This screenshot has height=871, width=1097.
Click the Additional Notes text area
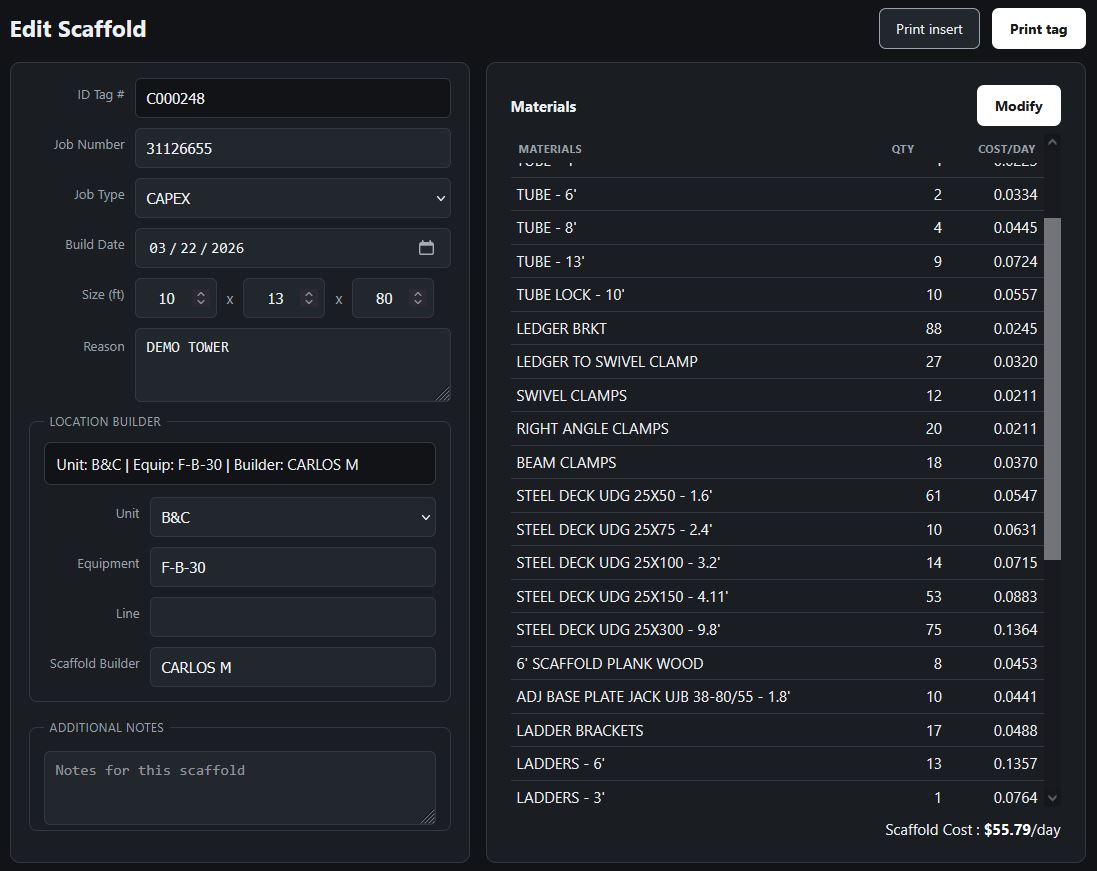coord(240,788)
